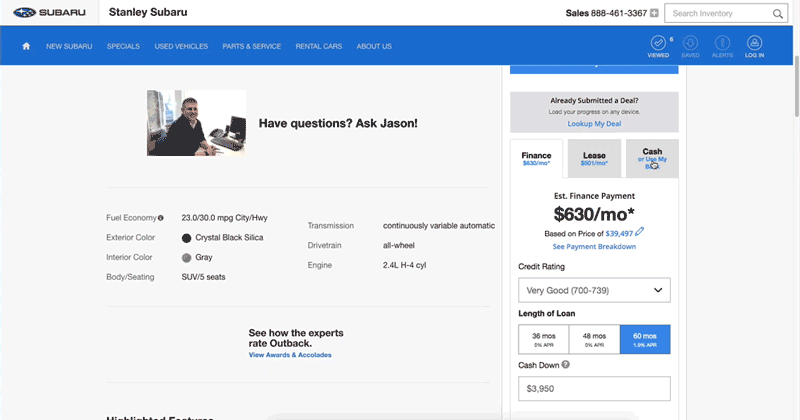Click "23.0/30.0 mpg City/Hwy" value
The image size is (800, 420).
(224, 218)
